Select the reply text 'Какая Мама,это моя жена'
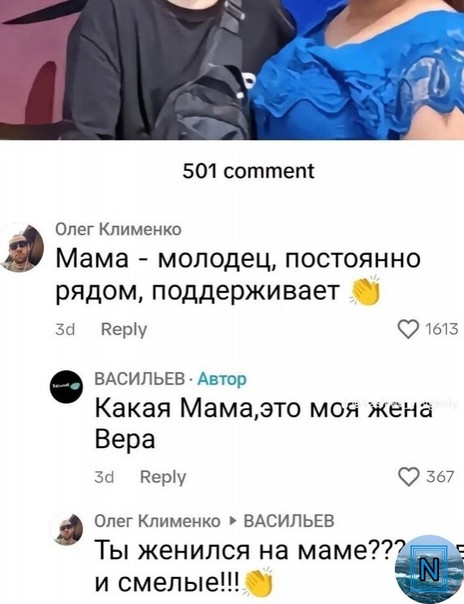The height and width of the screenshot is (604, 464). pos(264,408)
